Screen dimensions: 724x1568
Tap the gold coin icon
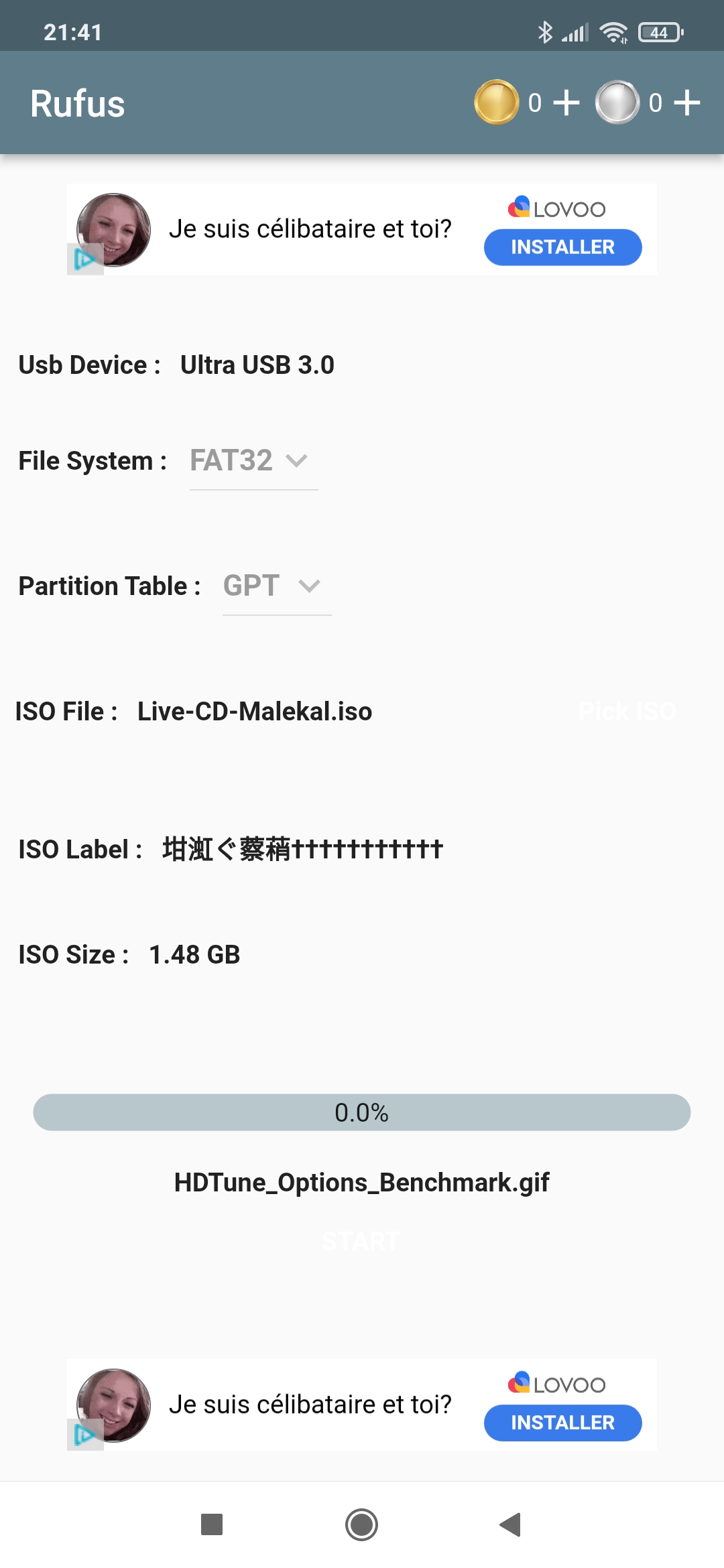pyautogui.click(x=496, y=103)
